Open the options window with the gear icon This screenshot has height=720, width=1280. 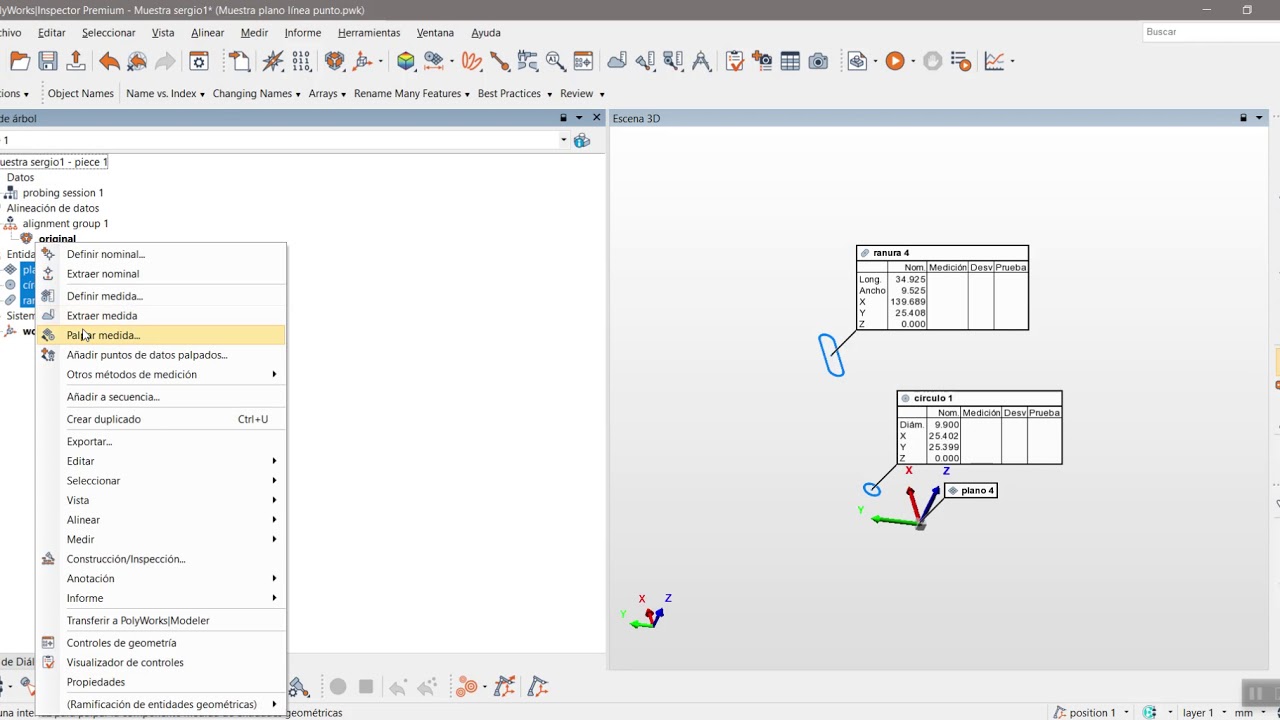click(199, 61)
